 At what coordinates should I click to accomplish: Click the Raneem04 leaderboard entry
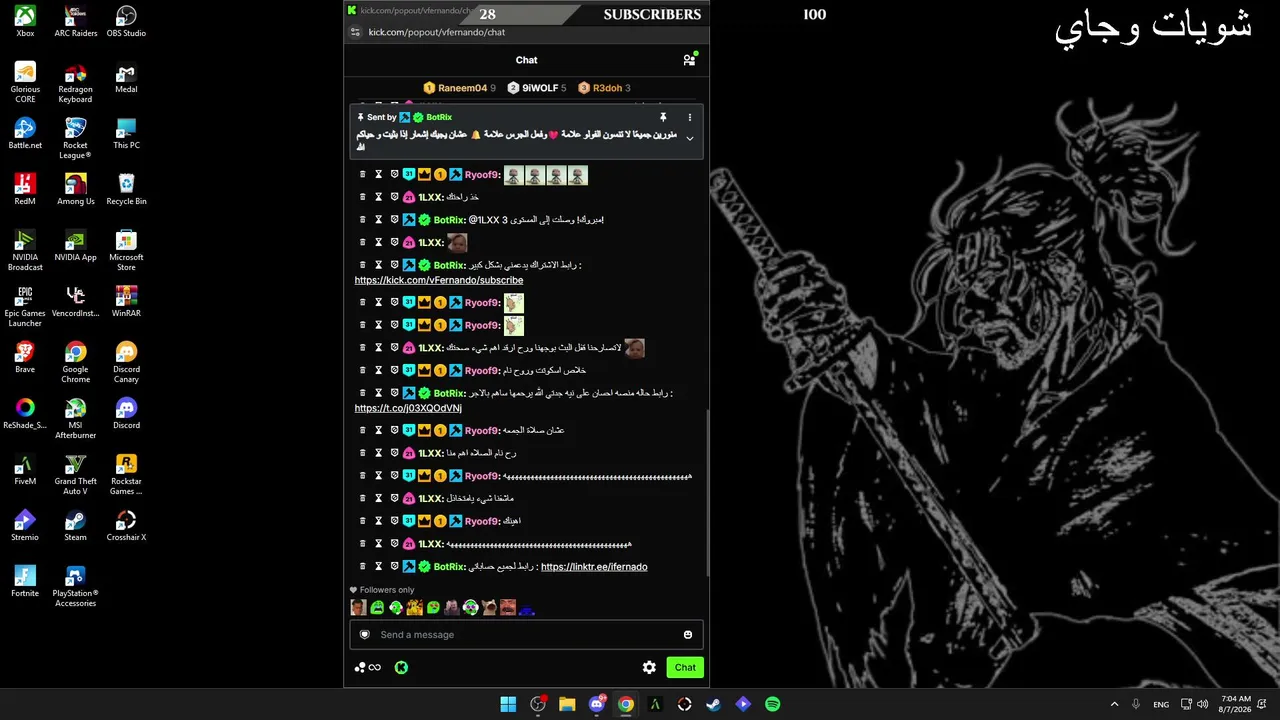460,88
